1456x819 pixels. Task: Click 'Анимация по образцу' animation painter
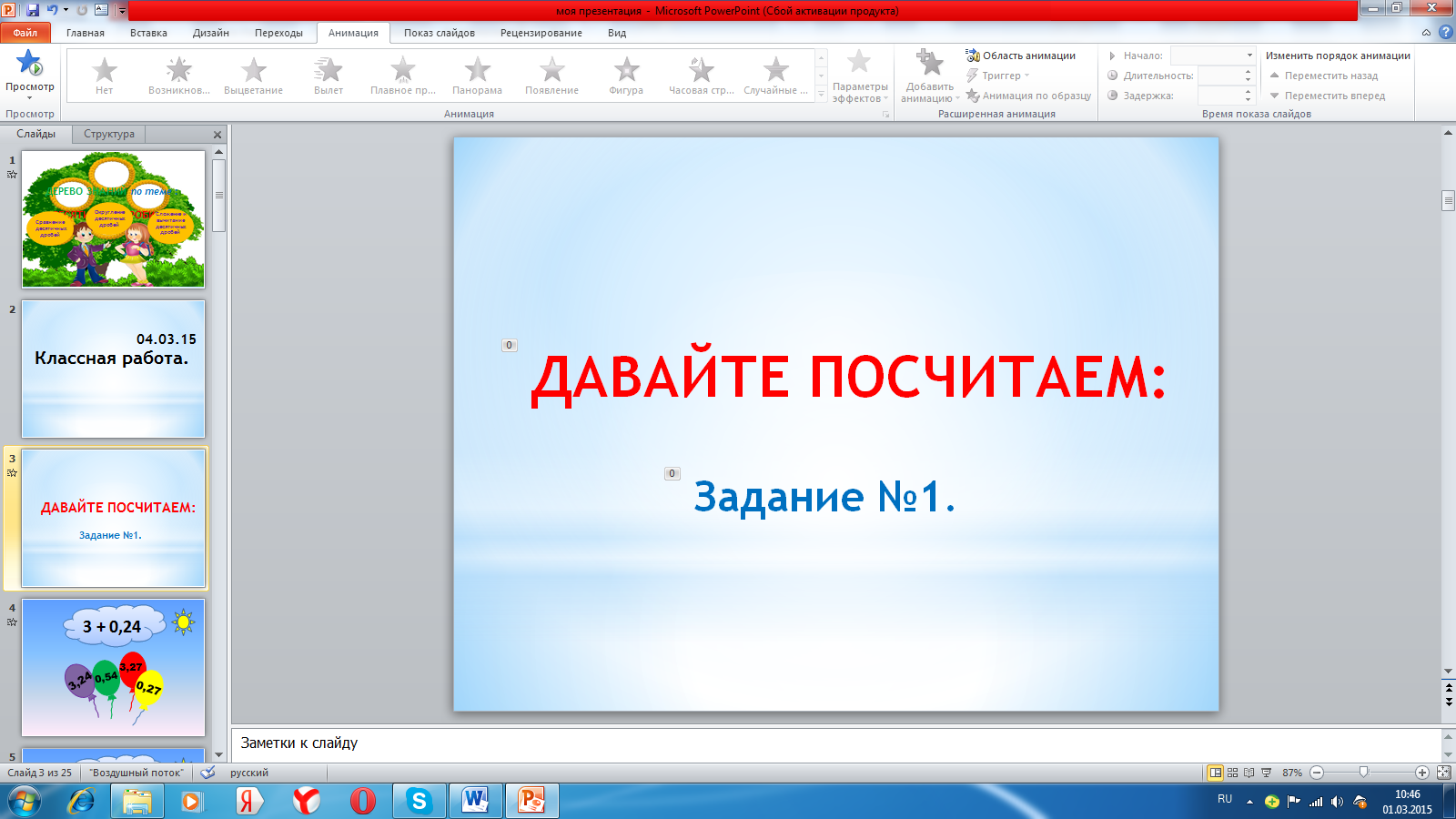tap(1028, 96)
